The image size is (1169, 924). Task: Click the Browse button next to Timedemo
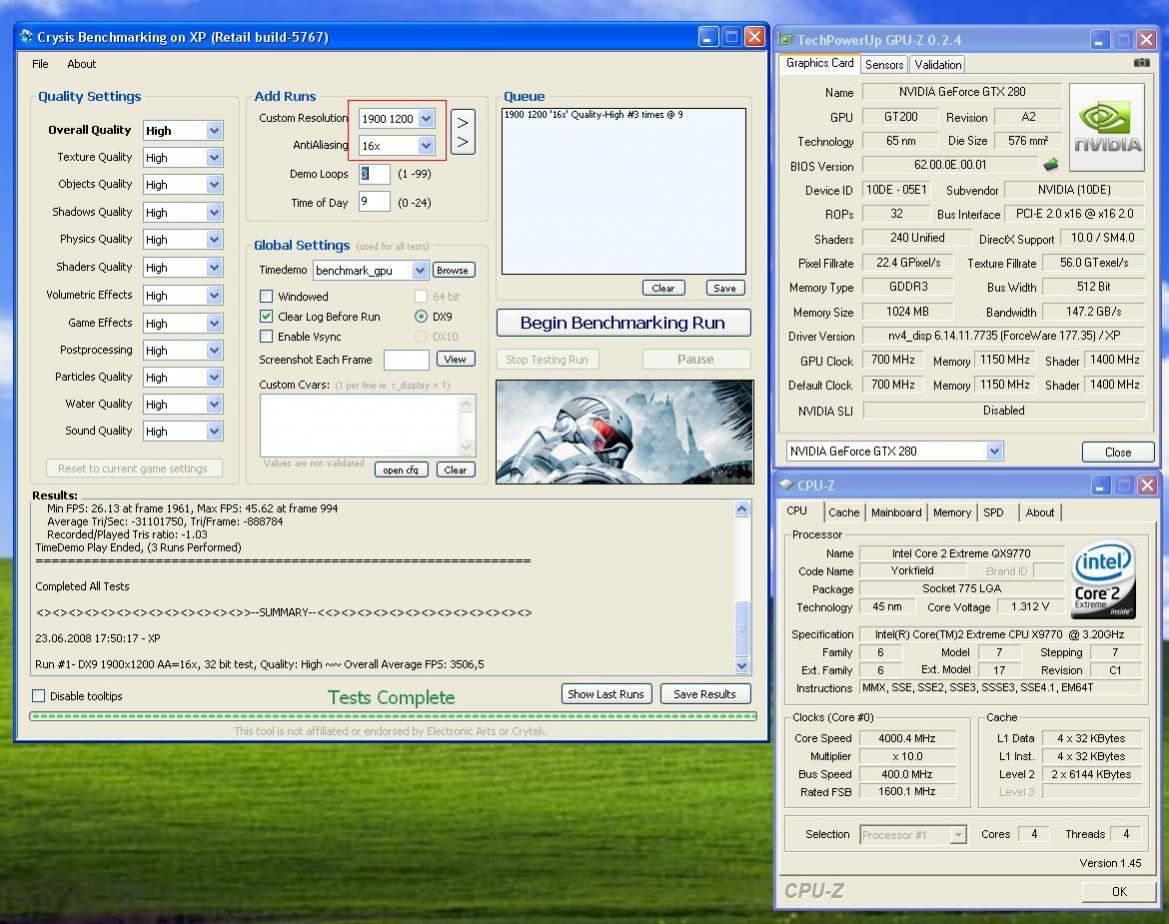click(453, 270)
